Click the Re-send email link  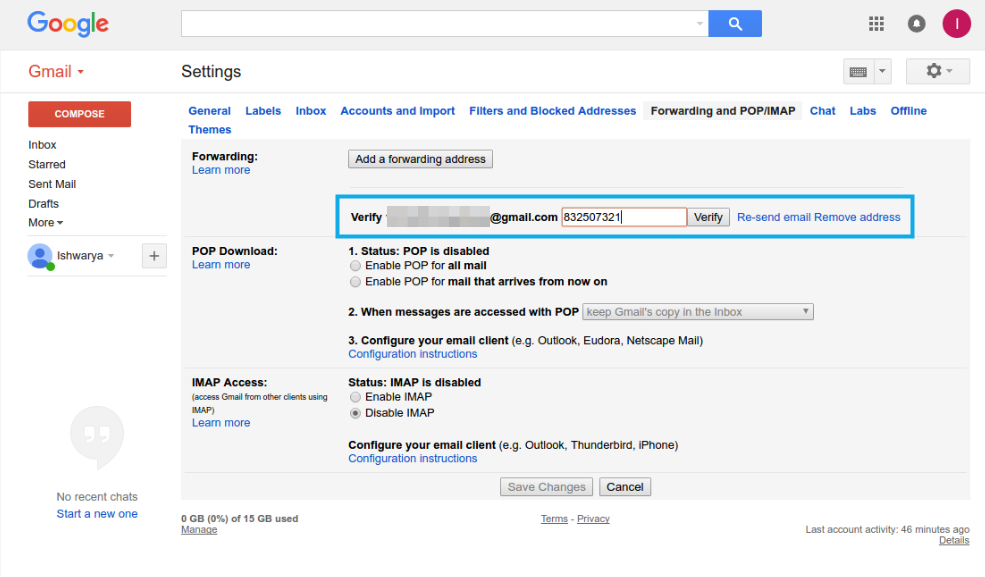click(774, 217)
